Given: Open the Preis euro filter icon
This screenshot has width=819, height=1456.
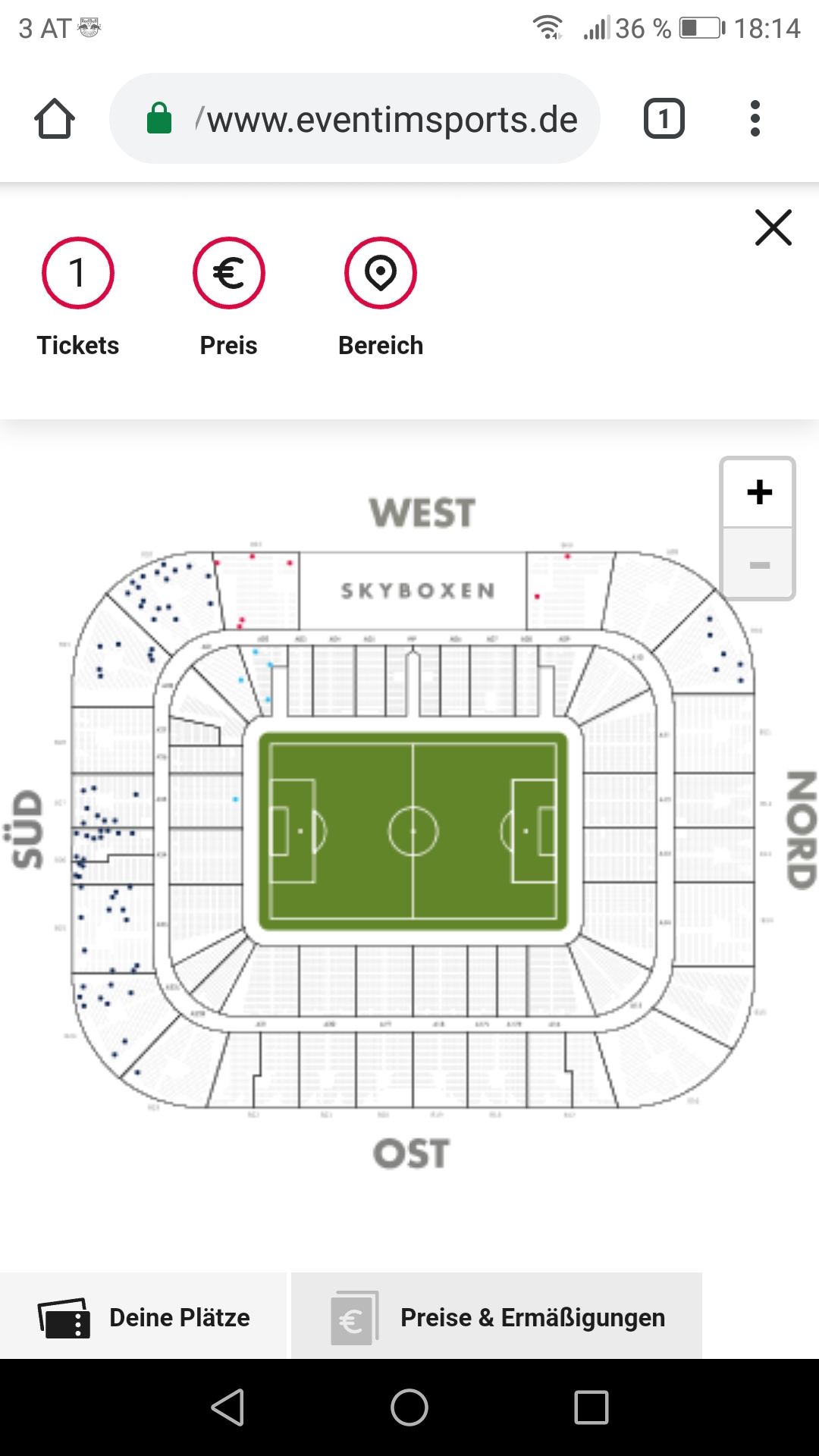Looking at the screenshot, I should (x=229, y=273).
